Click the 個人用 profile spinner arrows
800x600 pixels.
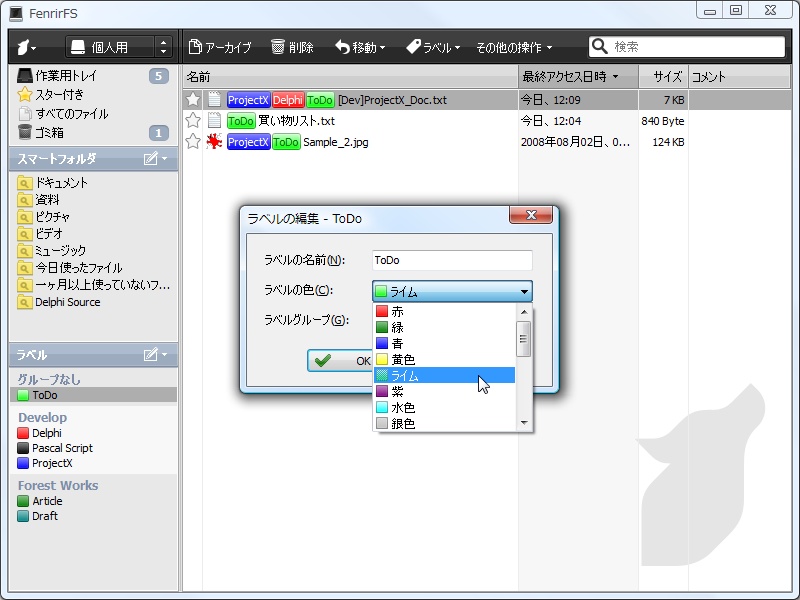pos(163,47)
